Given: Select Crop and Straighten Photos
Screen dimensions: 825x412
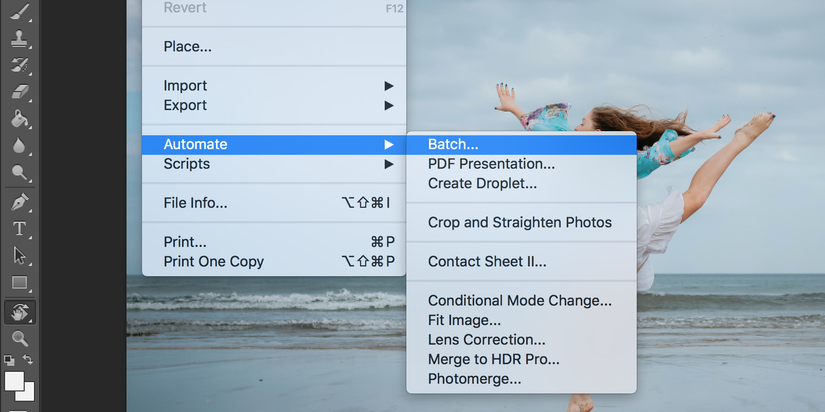Looking at the screenshot, I should point(521,223).
